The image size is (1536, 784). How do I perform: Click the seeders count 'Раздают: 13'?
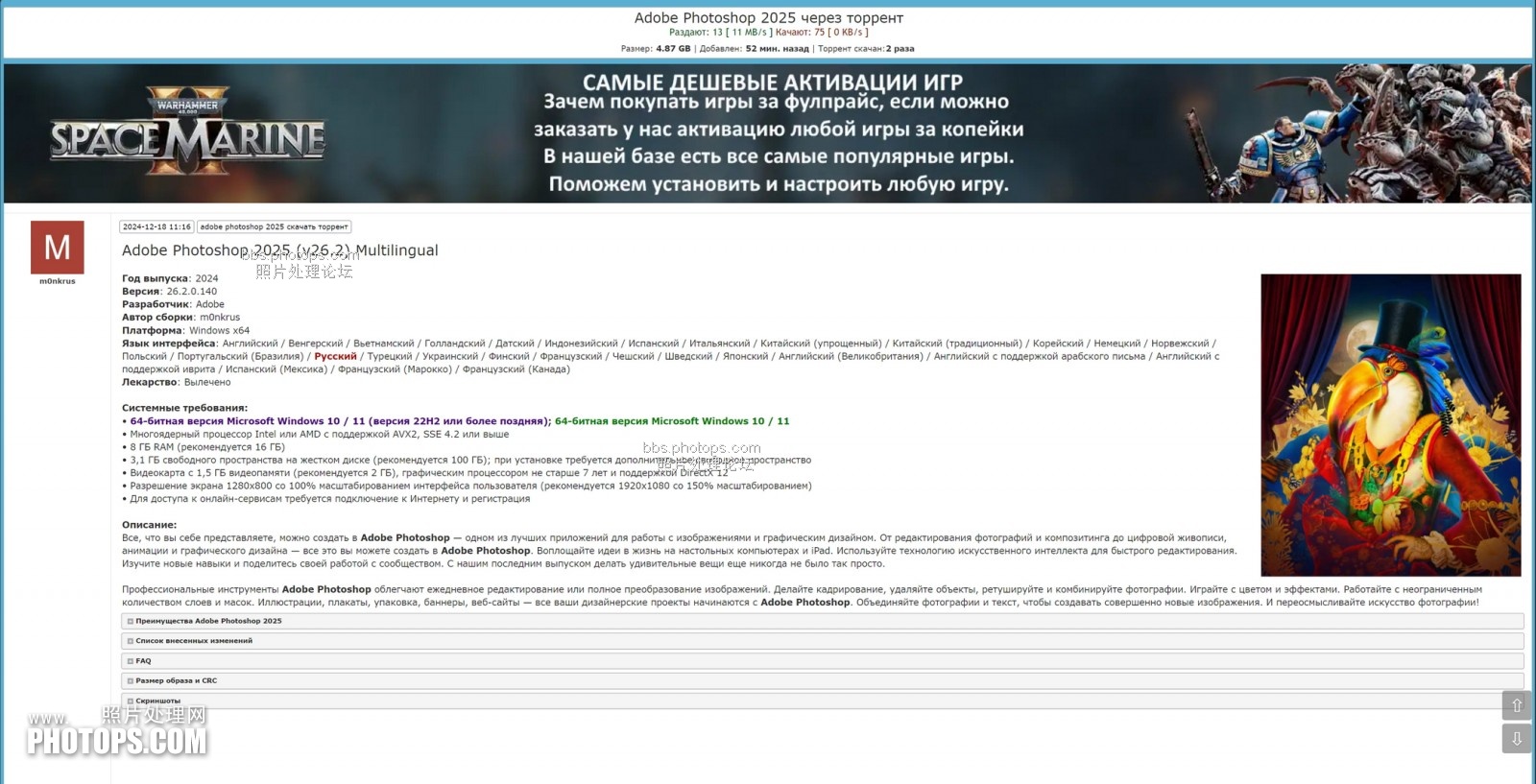click(696, 33)
